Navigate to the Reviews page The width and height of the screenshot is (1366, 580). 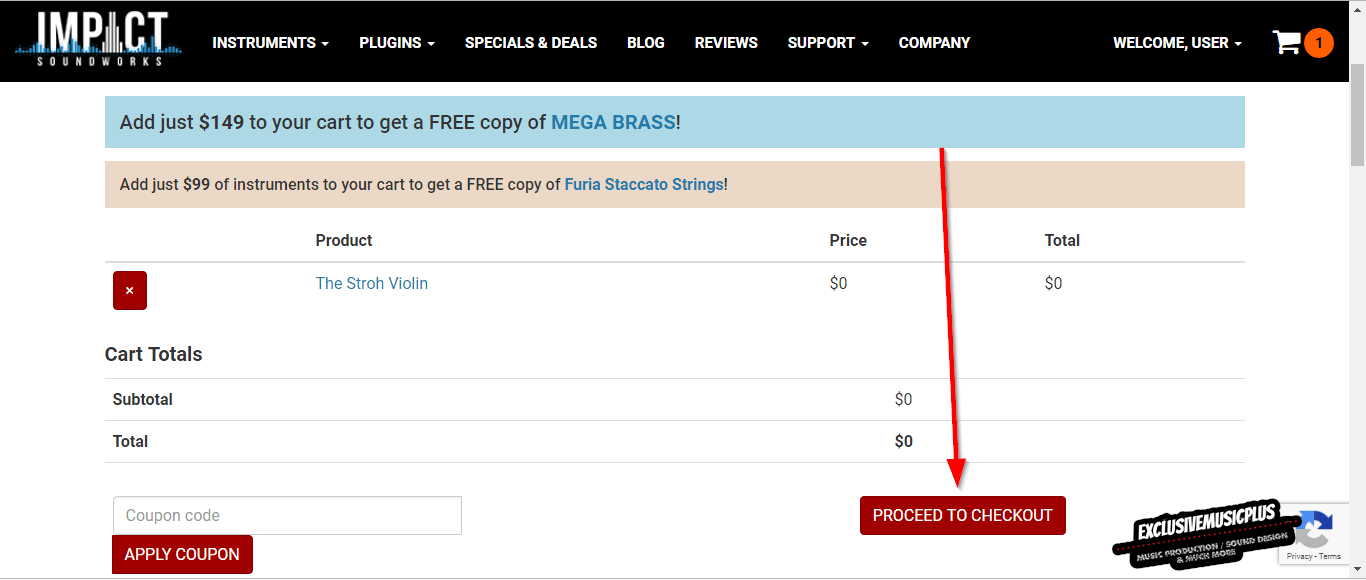click(726, 43)
